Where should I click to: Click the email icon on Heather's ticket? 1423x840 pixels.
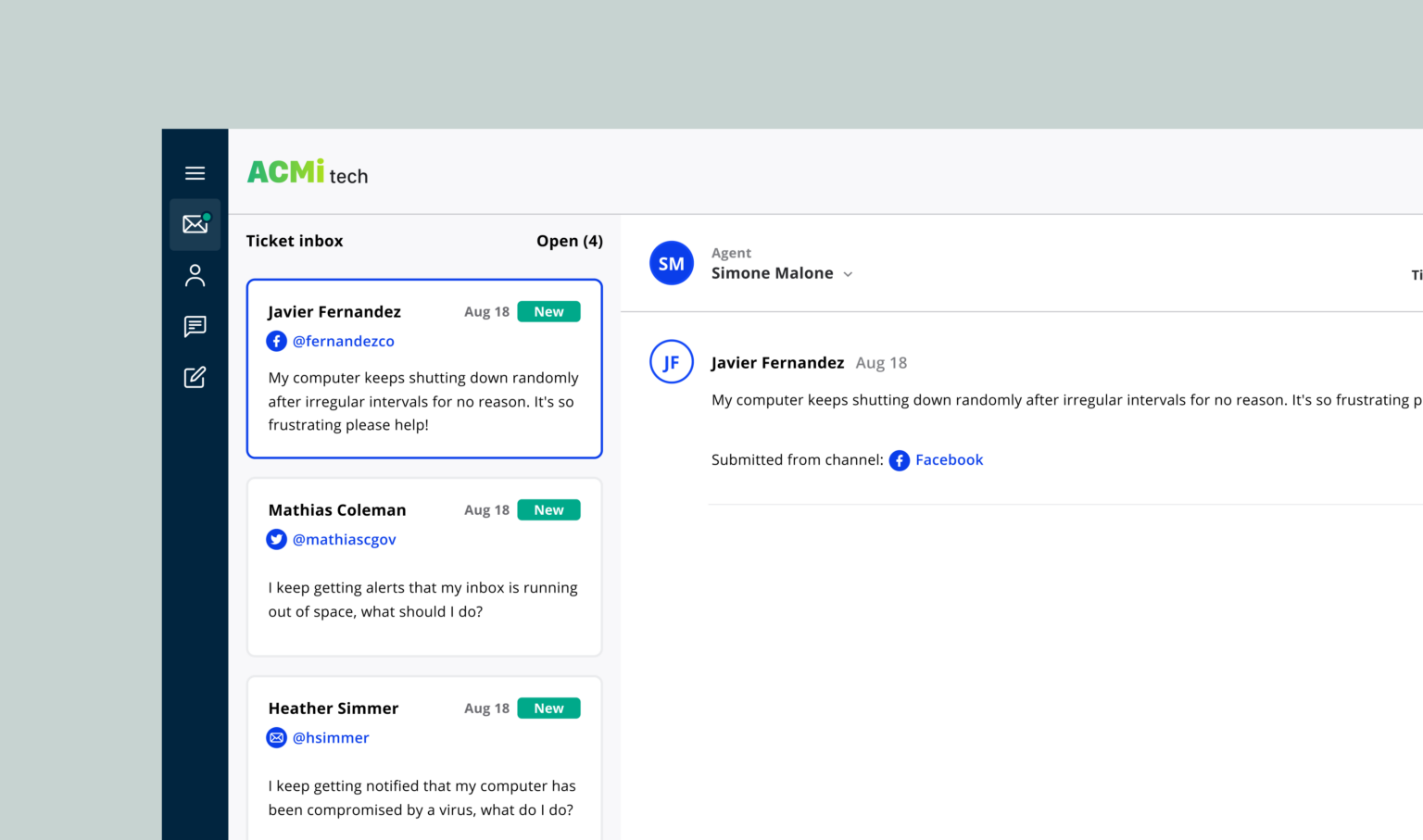[276, 737]
